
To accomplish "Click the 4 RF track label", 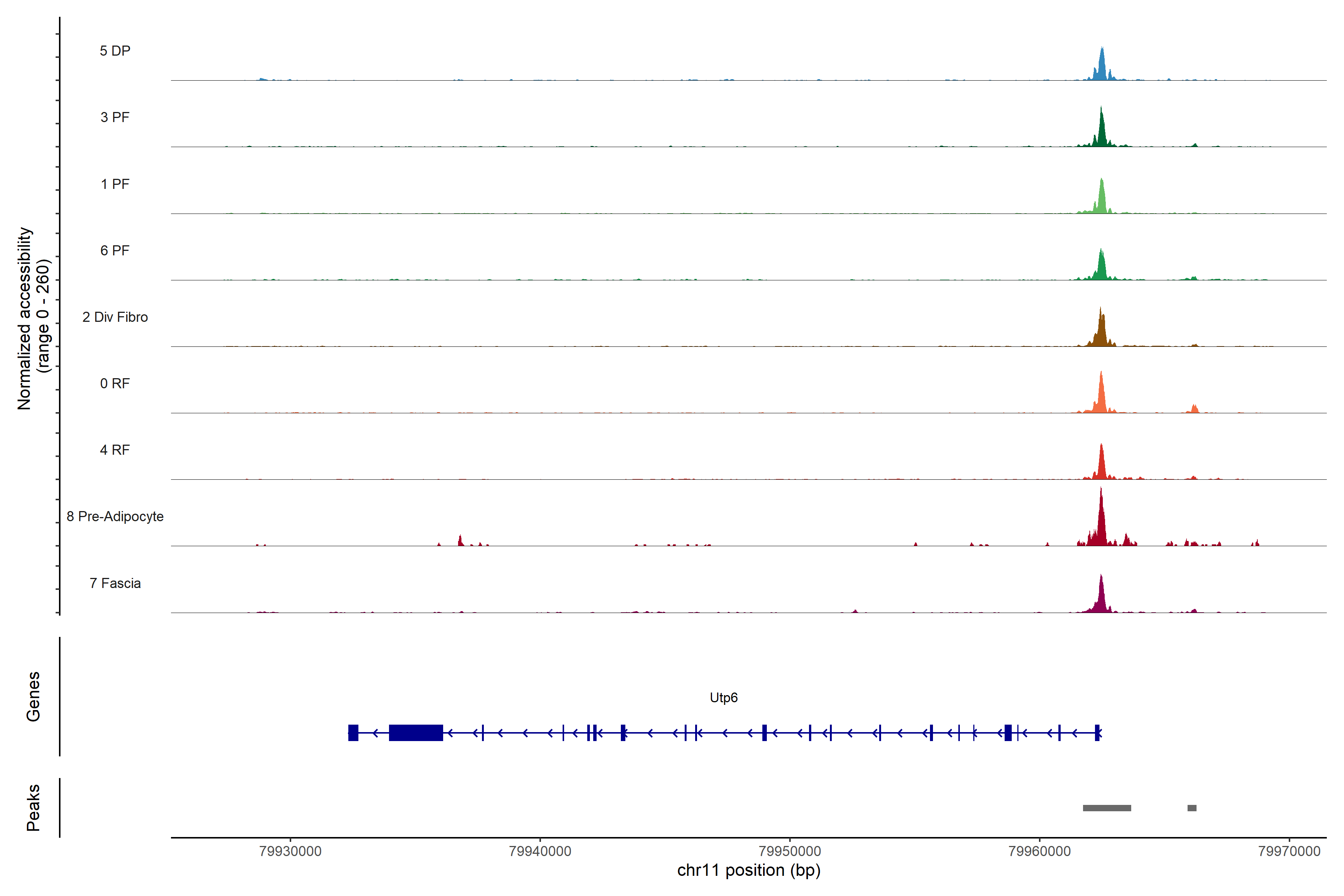I will (x=115, y=450).
